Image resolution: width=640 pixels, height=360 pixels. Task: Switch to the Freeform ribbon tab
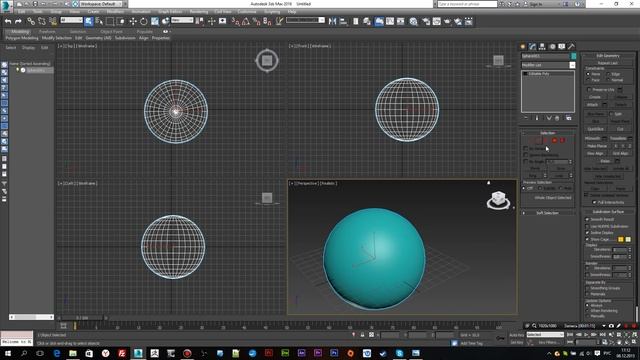pos(47,31)
